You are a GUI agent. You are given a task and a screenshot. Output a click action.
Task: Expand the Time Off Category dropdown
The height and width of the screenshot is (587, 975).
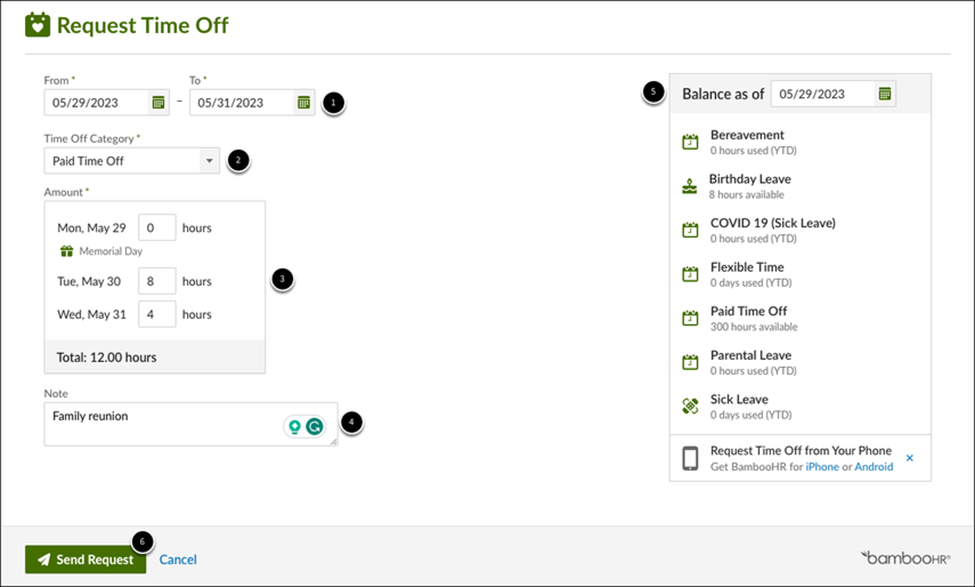(x=209, y=160)
